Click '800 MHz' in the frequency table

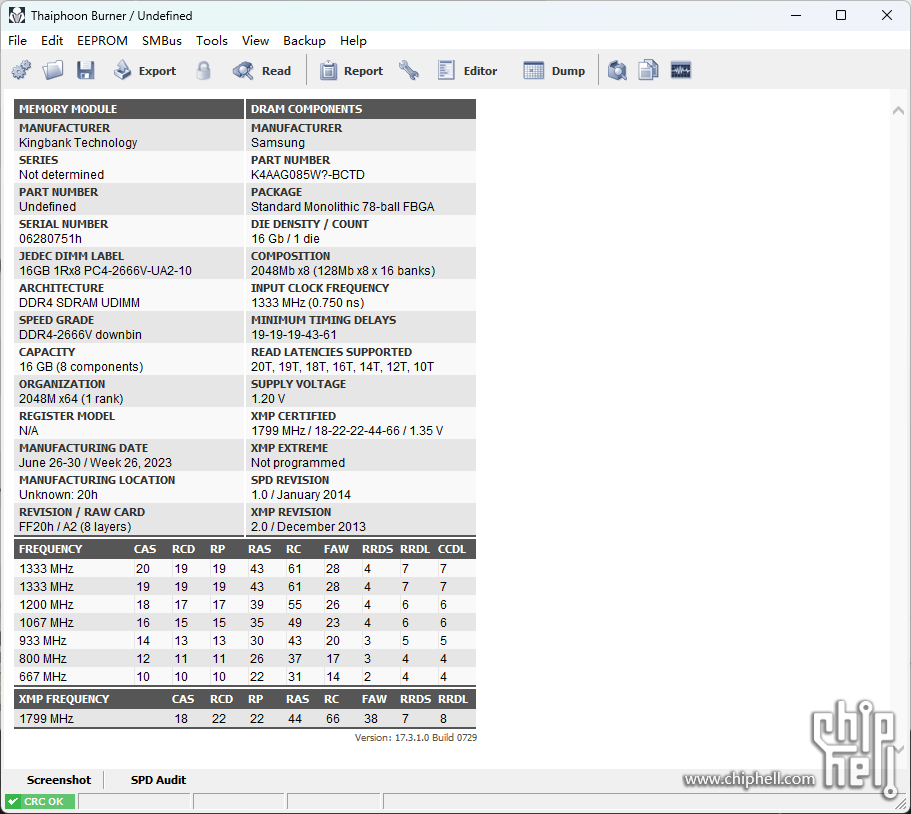pyautogui.click(x=43, y=659)
